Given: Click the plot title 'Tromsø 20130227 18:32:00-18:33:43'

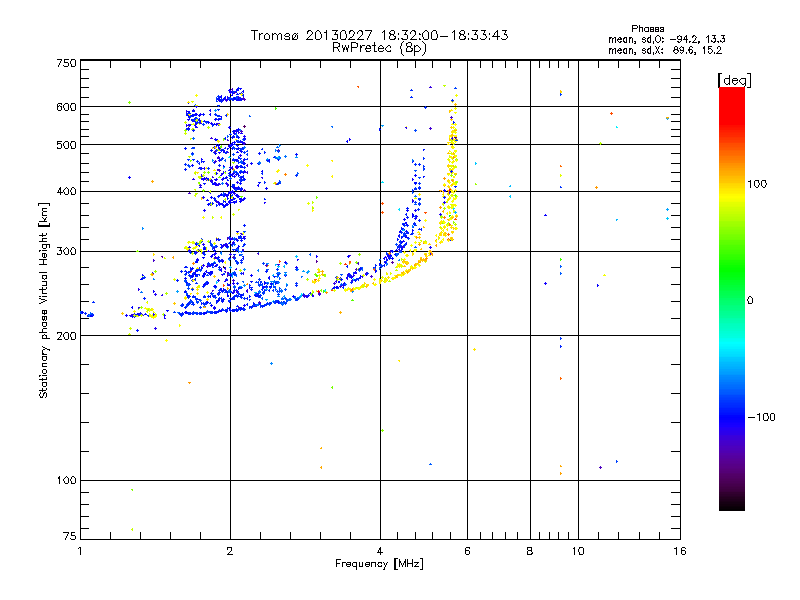Looking at the screenshot, I should pyautogui.click(x=379, y=35).
